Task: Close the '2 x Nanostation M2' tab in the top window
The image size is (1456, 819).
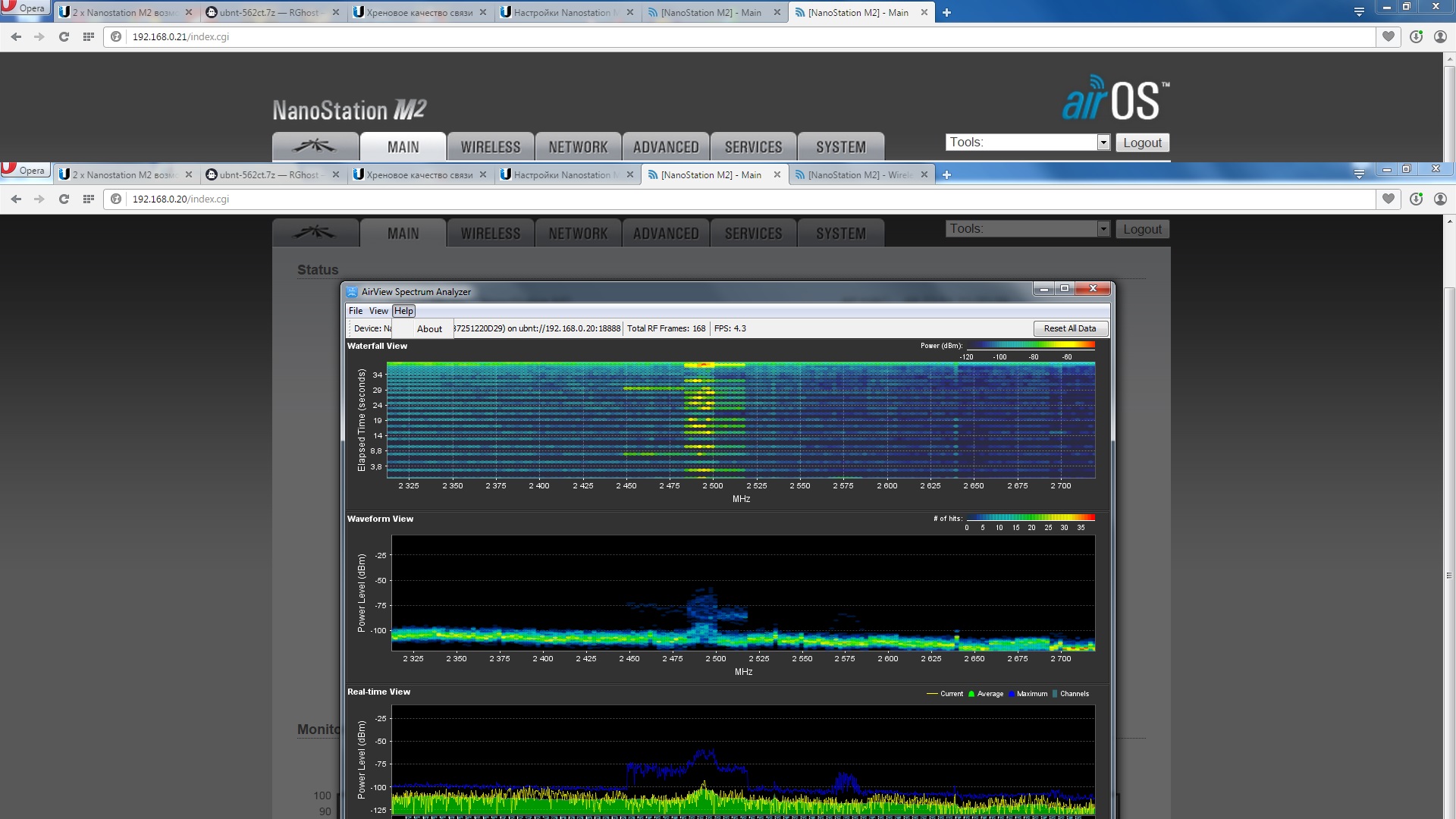Action: click(x=188, y=12)
